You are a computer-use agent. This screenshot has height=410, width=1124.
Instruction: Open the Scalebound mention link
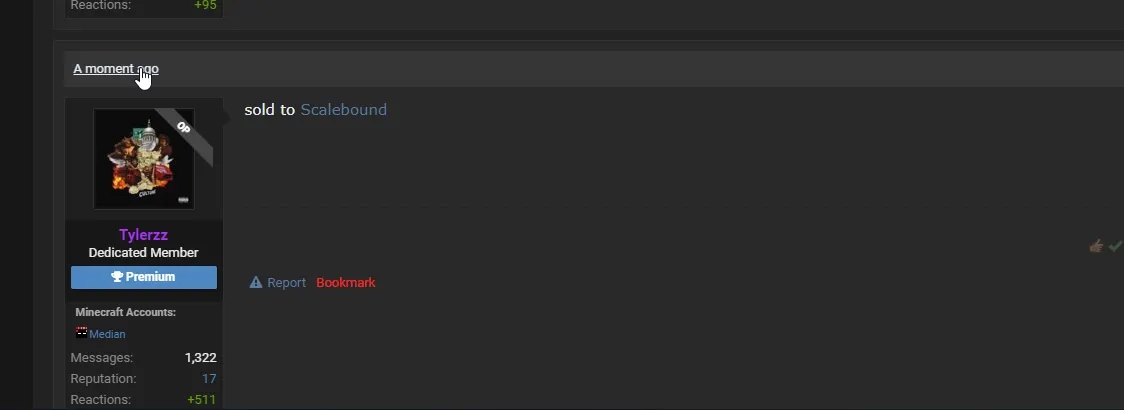click(x=343, y=110)
